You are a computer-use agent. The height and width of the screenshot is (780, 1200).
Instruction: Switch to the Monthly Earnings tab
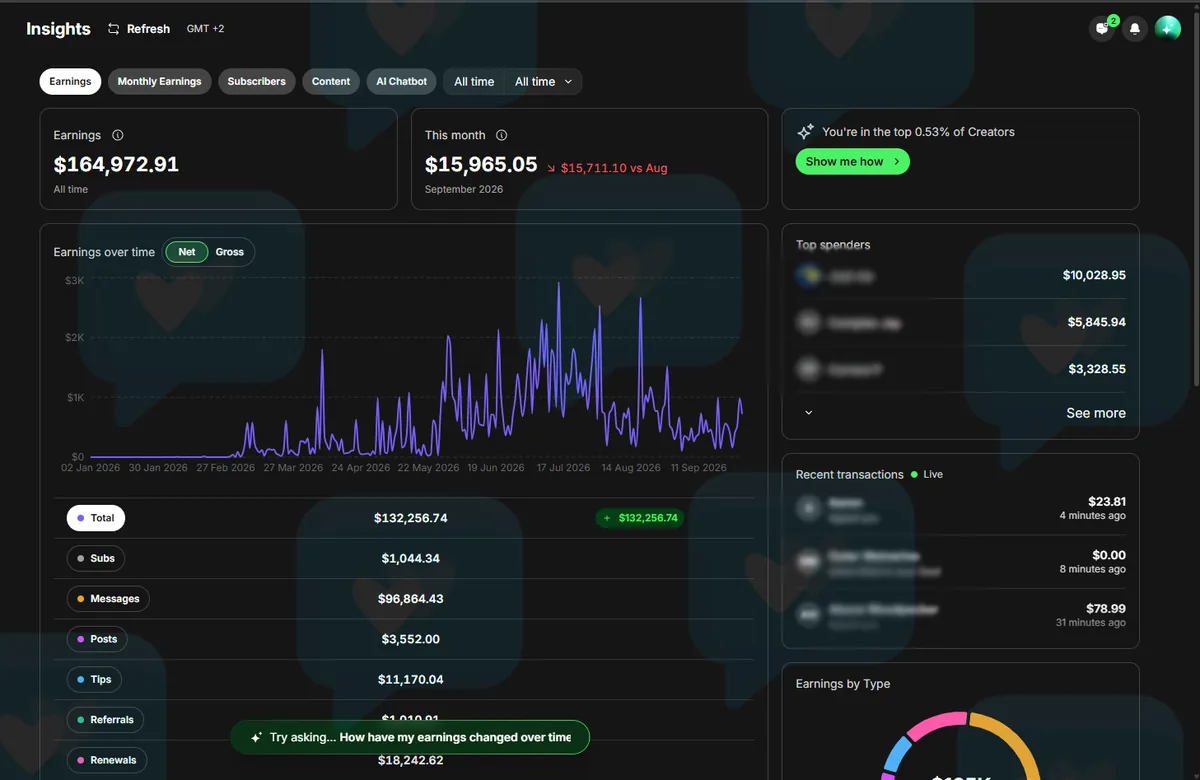(160, 82)
